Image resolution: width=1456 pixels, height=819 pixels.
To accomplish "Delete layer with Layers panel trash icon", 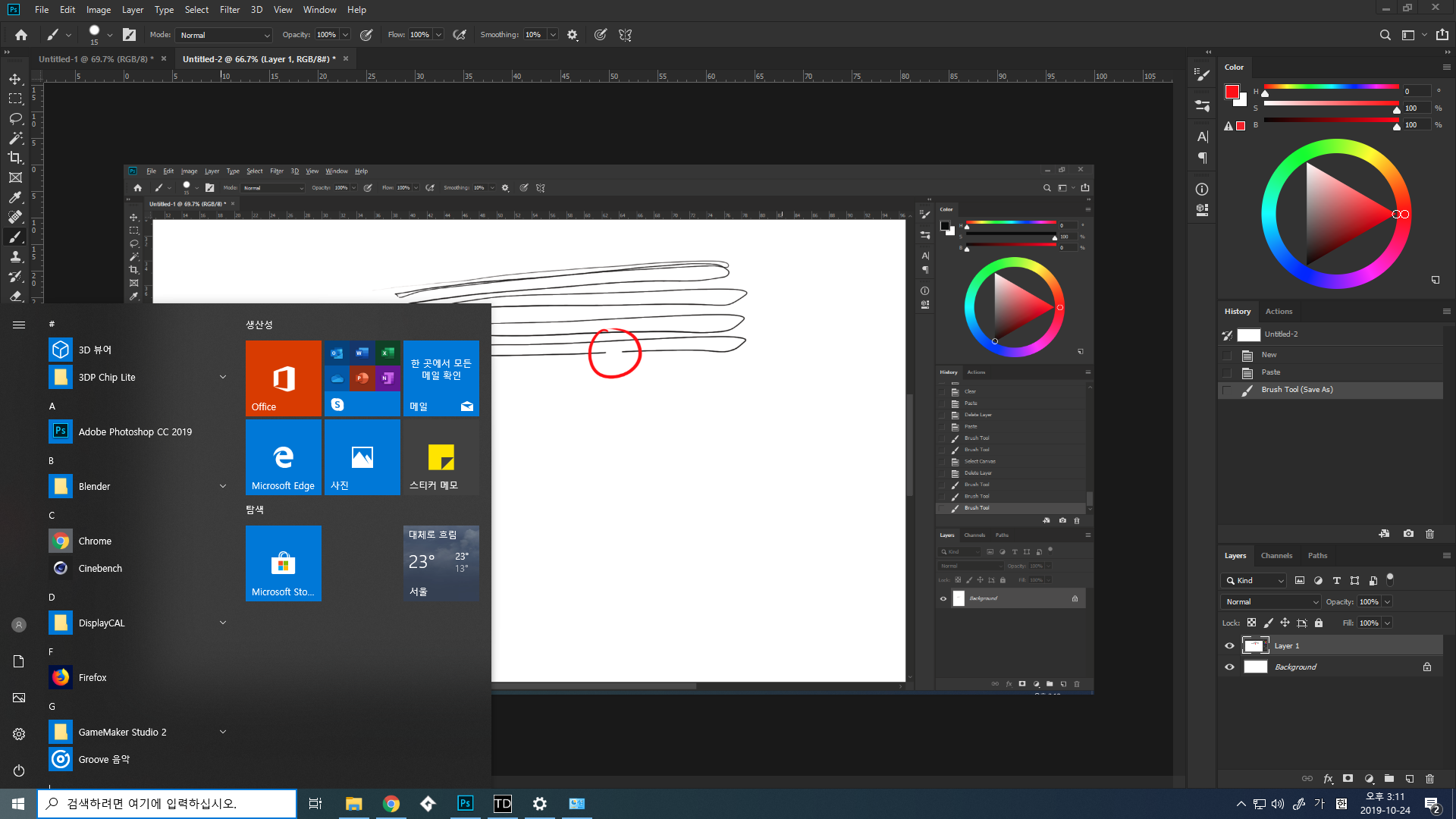I will 1429,779.
